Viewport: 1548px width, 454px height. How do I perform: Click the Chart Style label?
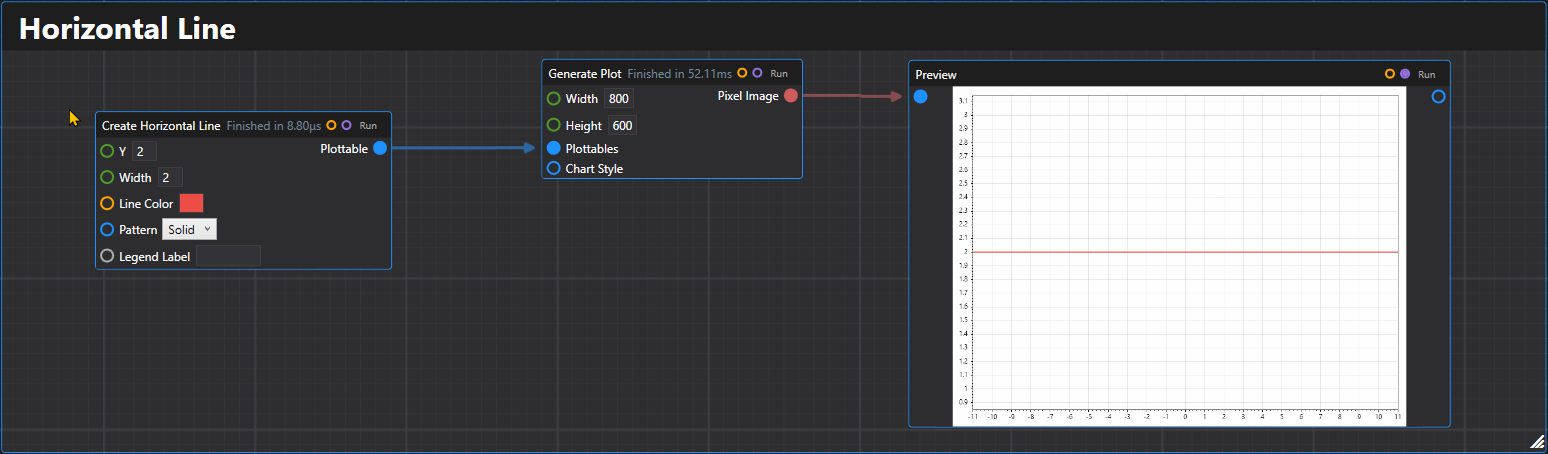point(594,169)
